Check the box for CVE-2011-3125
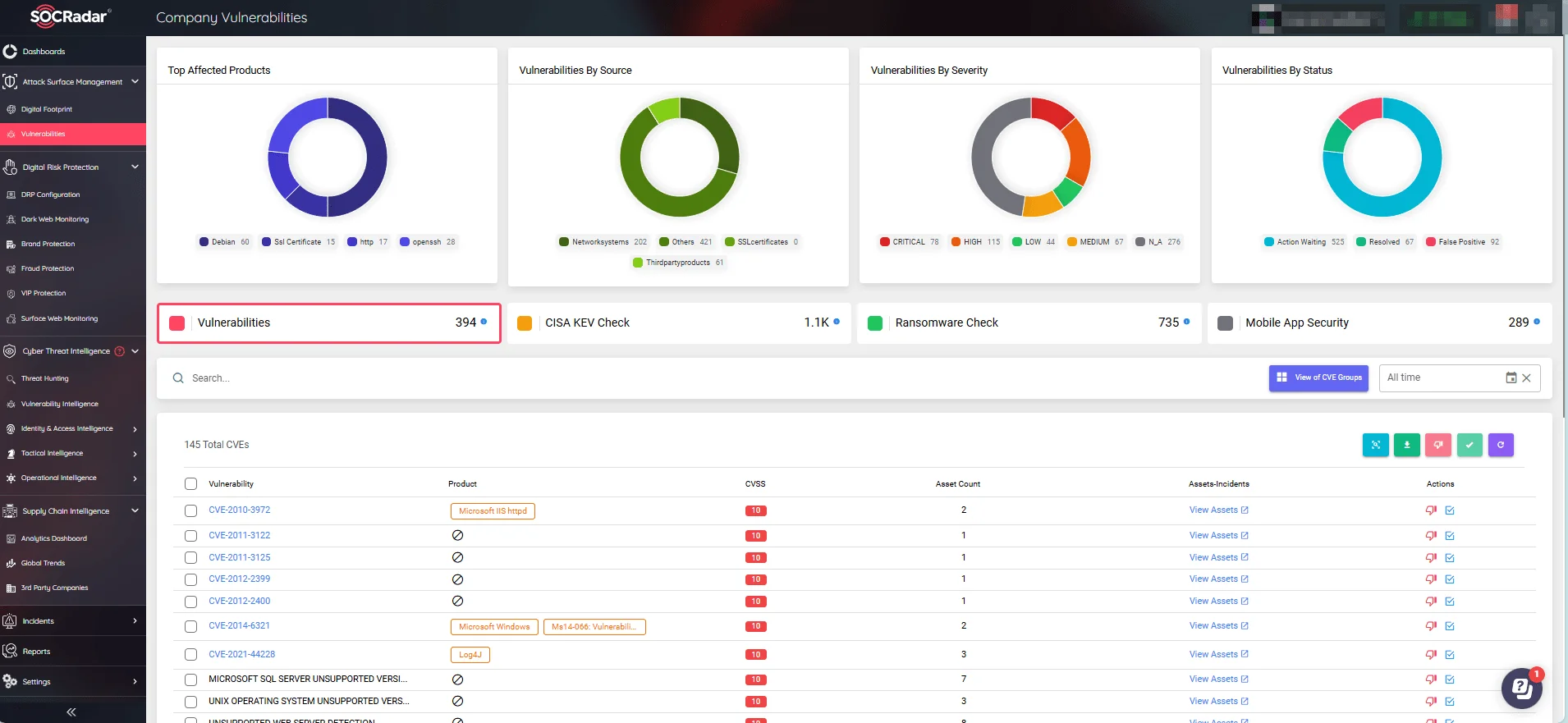 [191, 558]
